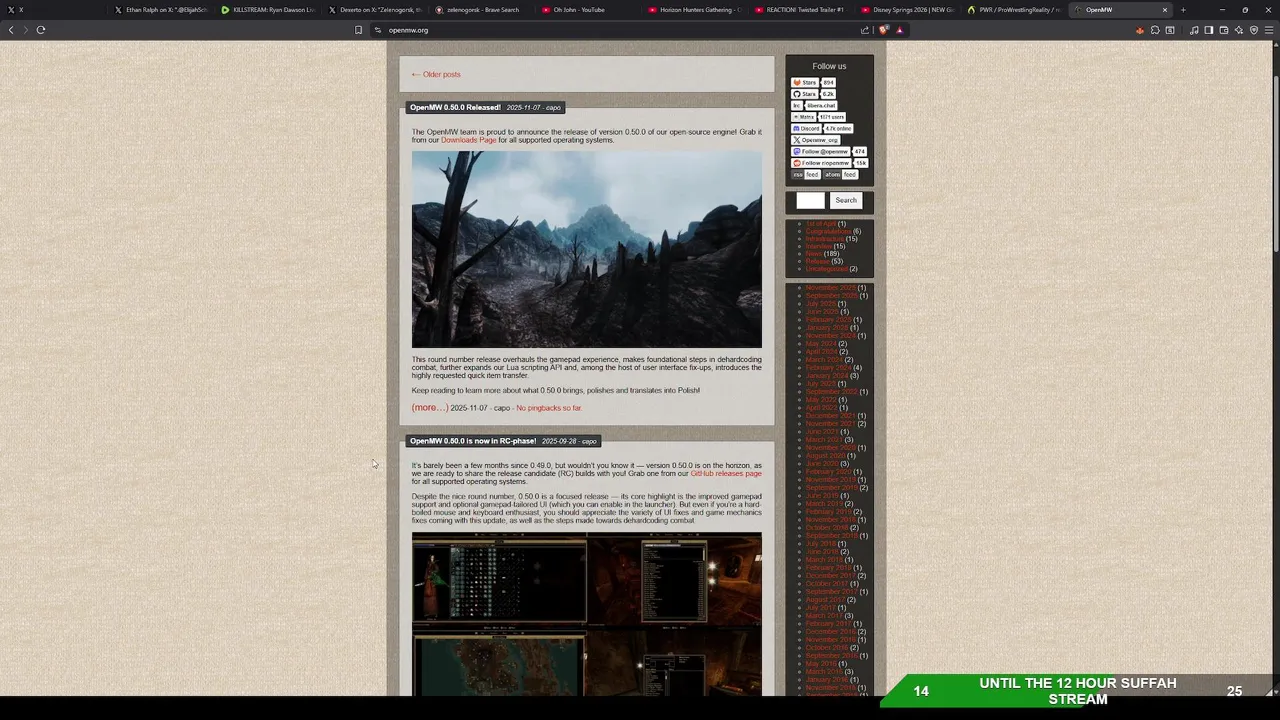Toggle the browser sidebar panel icon
This screenshot has width=1280, height=720.
(1208, 30)
